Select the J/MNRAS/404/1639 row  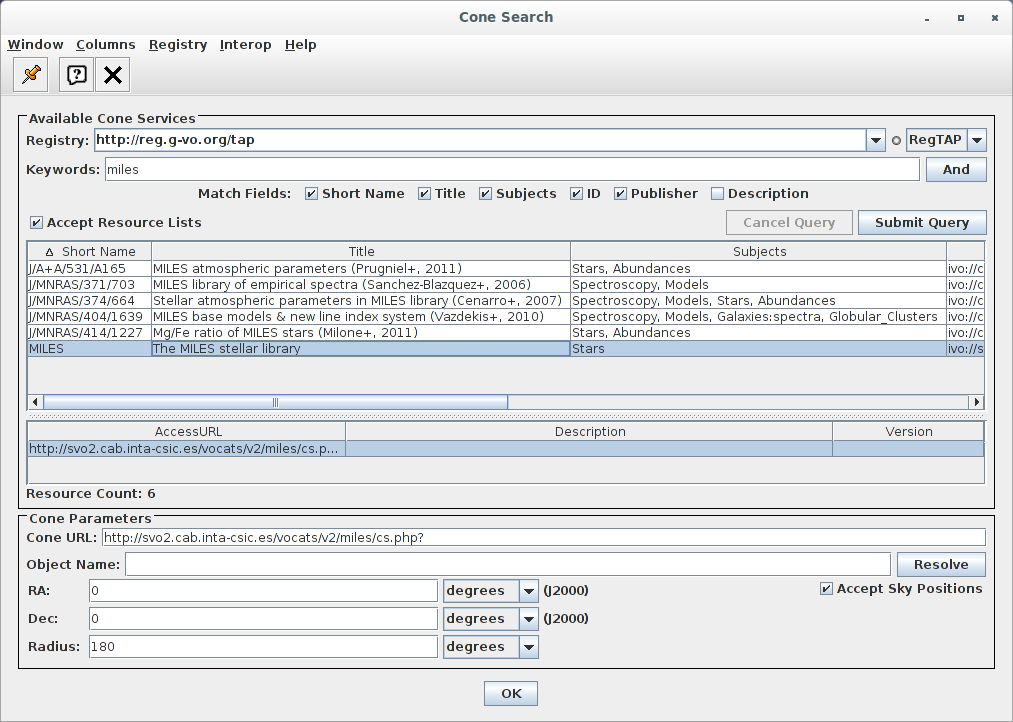[506, 317]
